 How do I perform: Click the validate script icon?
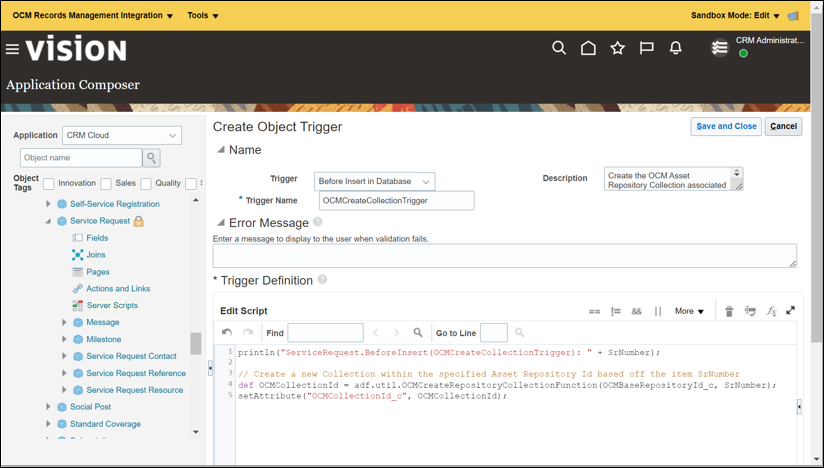[750, 311]
